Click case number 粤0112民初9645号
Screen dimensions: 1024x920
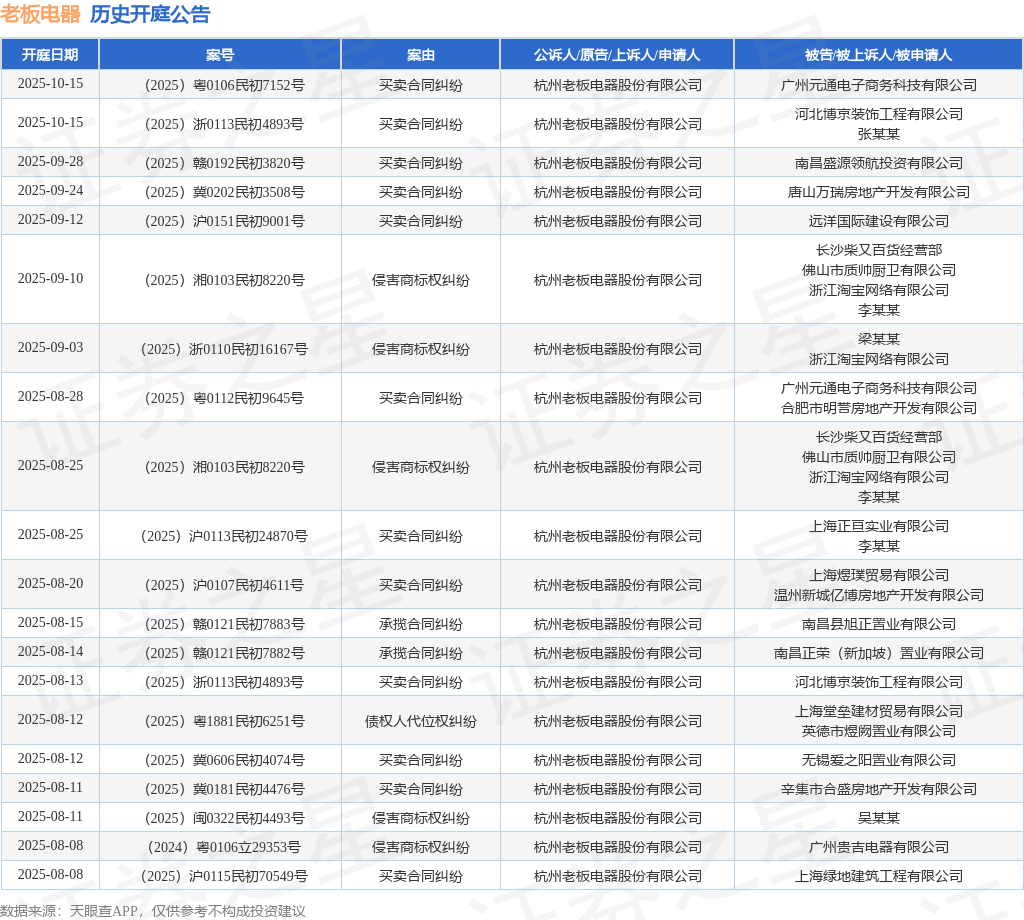click(x=225, y=398)
